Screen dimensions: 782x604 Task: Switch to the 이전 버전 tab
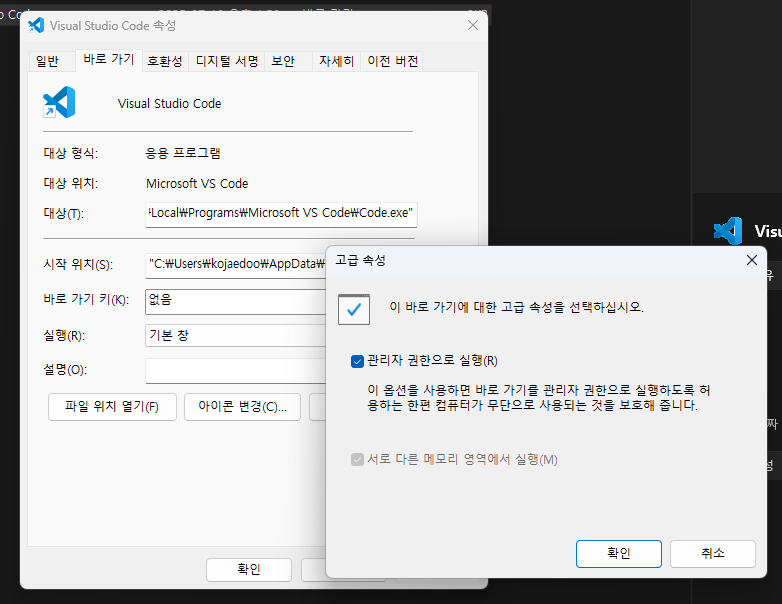click(x=392, y=61)
